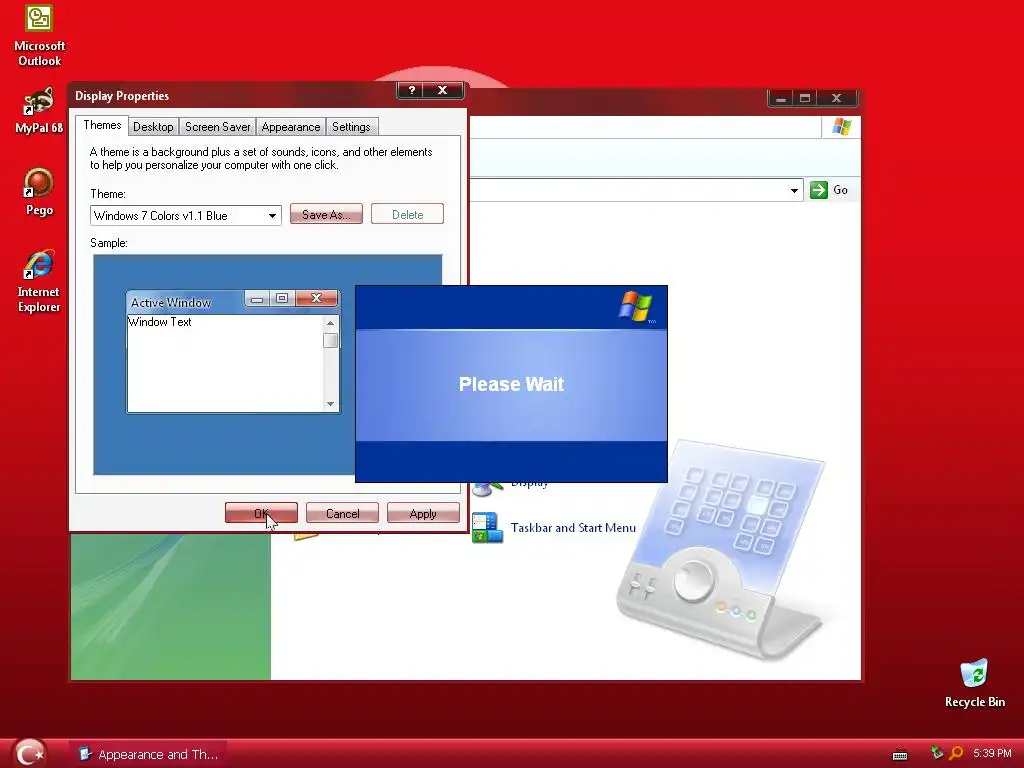
Task: Open Internet Explorer desktop icon
Action: (x=39, y=281)
